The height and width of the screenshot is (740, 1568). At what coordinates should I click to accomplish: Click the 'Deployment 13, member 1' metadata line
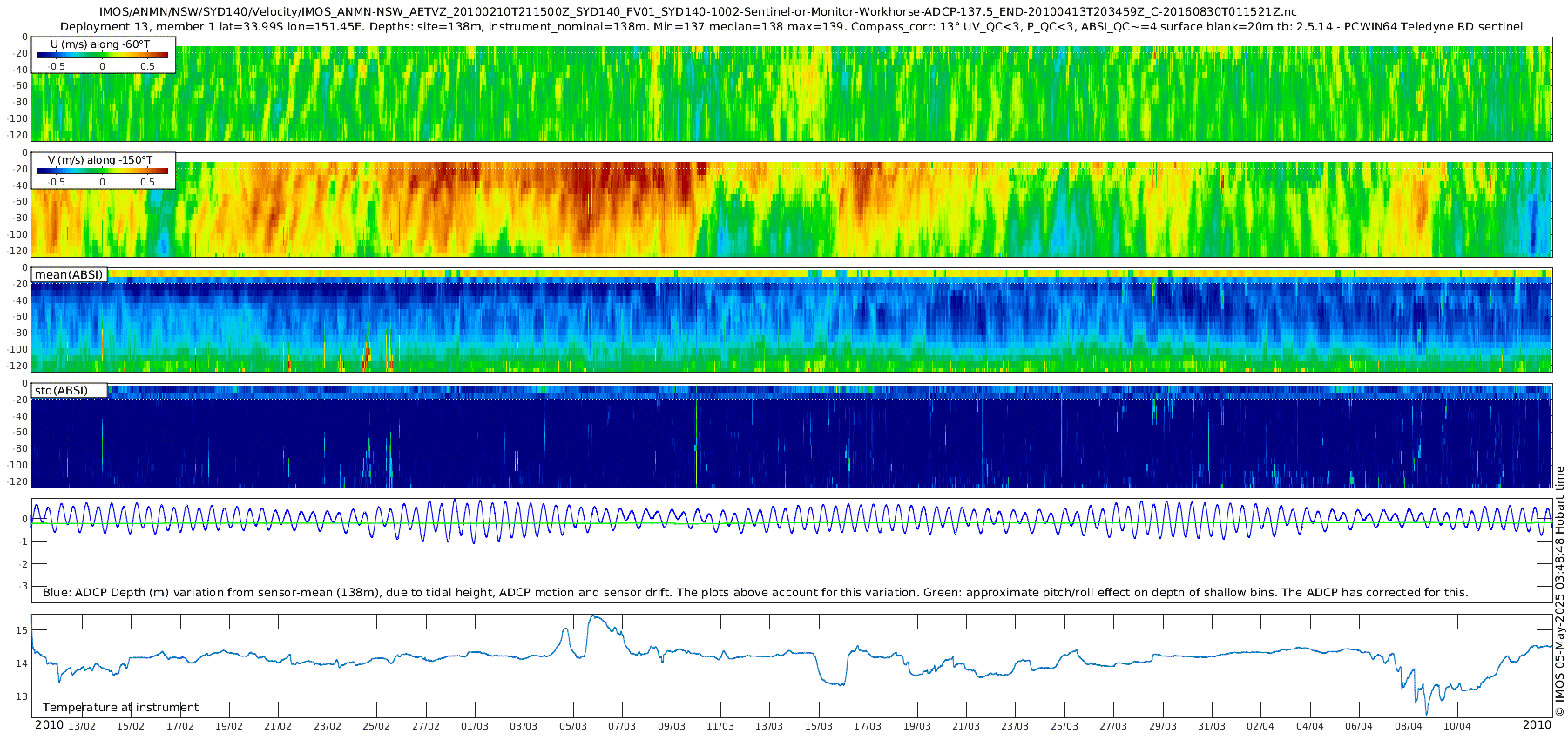tap(791, 27)
